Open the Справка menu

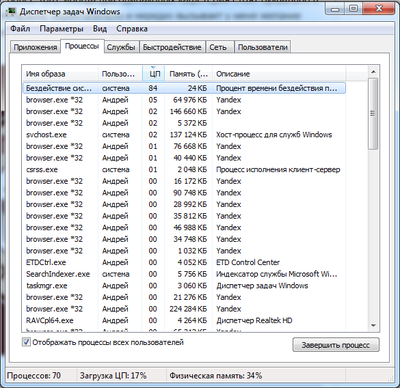coord(132,29)
